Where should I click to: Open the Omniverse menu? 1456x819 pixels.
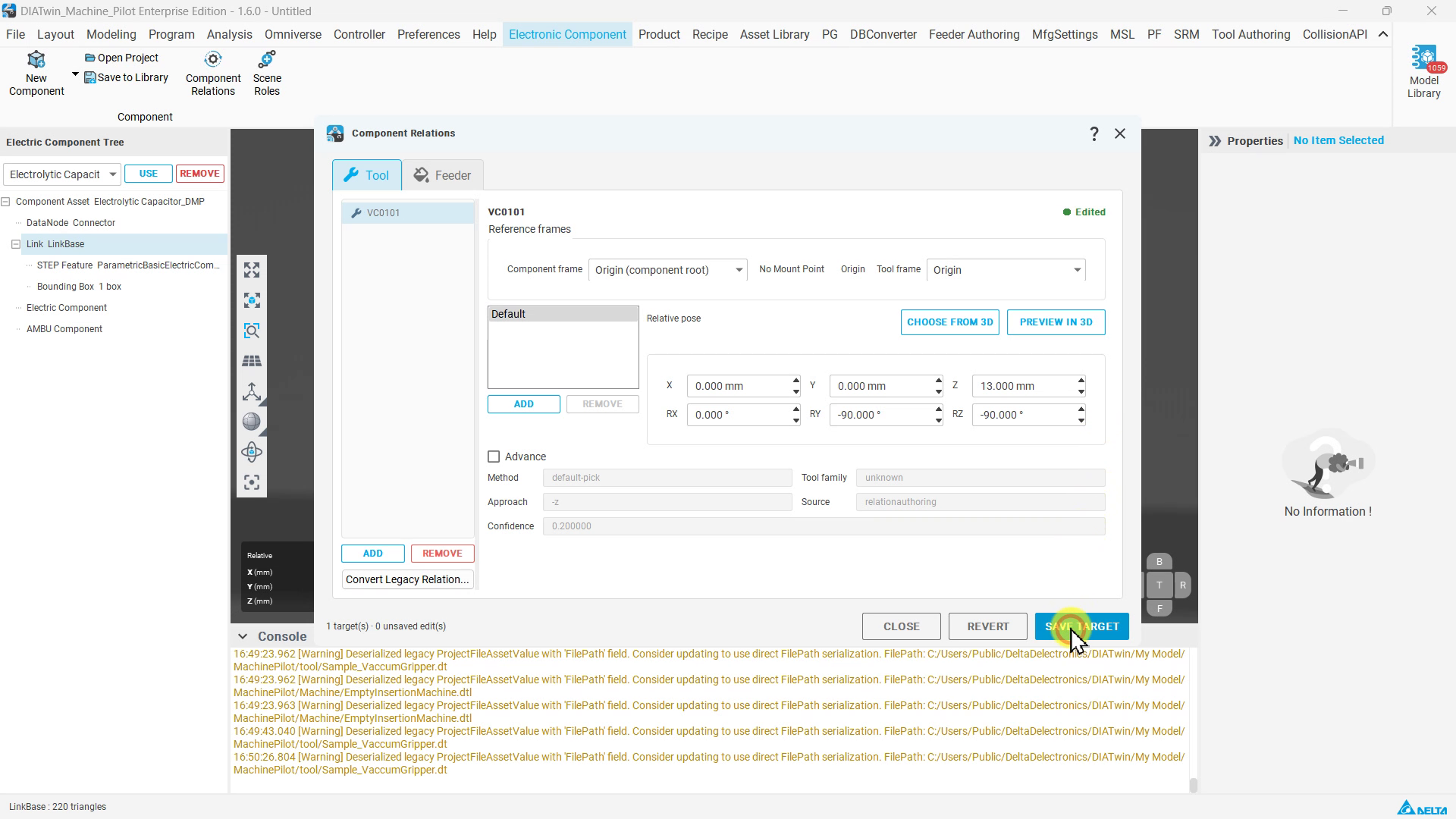(x=293, y=34)
